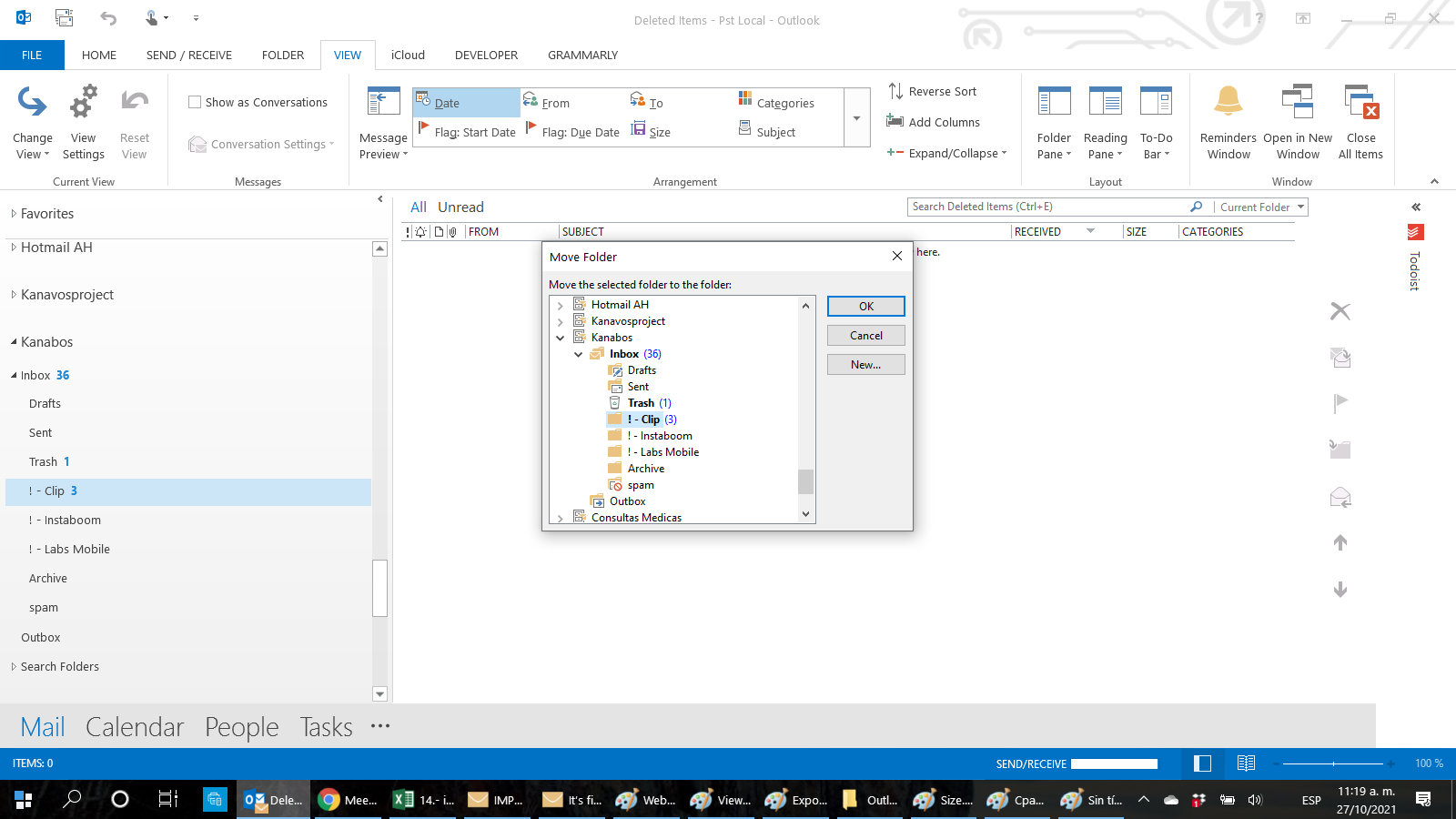1456x819 pixels.
Task: Click the Send/Receive All Folders quick access icon
Action: [x=64, y=17]
